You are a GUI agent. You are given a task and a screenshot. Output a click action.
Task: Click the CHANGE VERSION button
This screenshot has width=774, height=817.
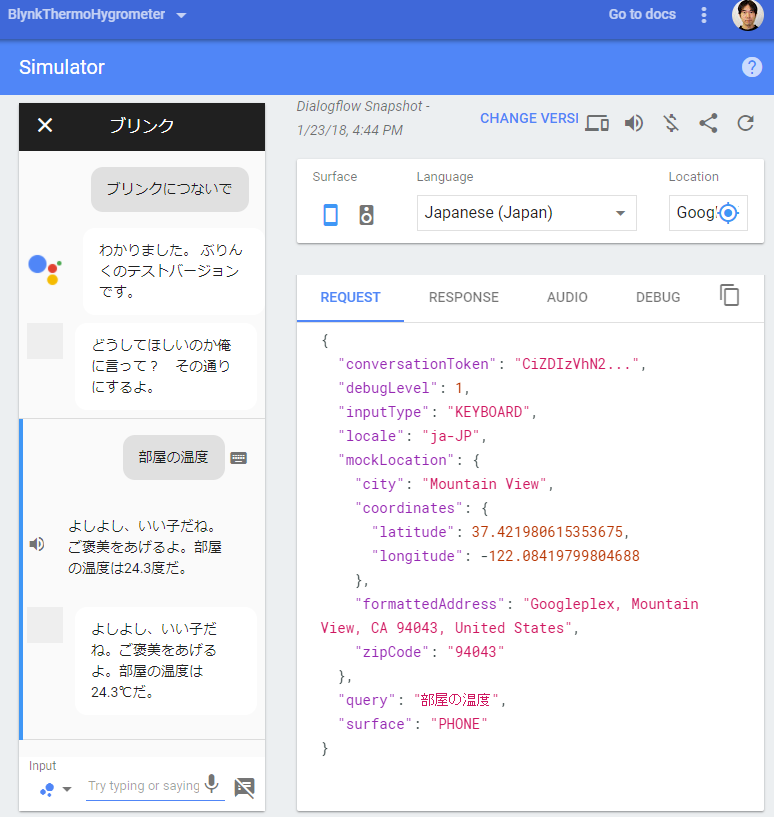(529, 118)
